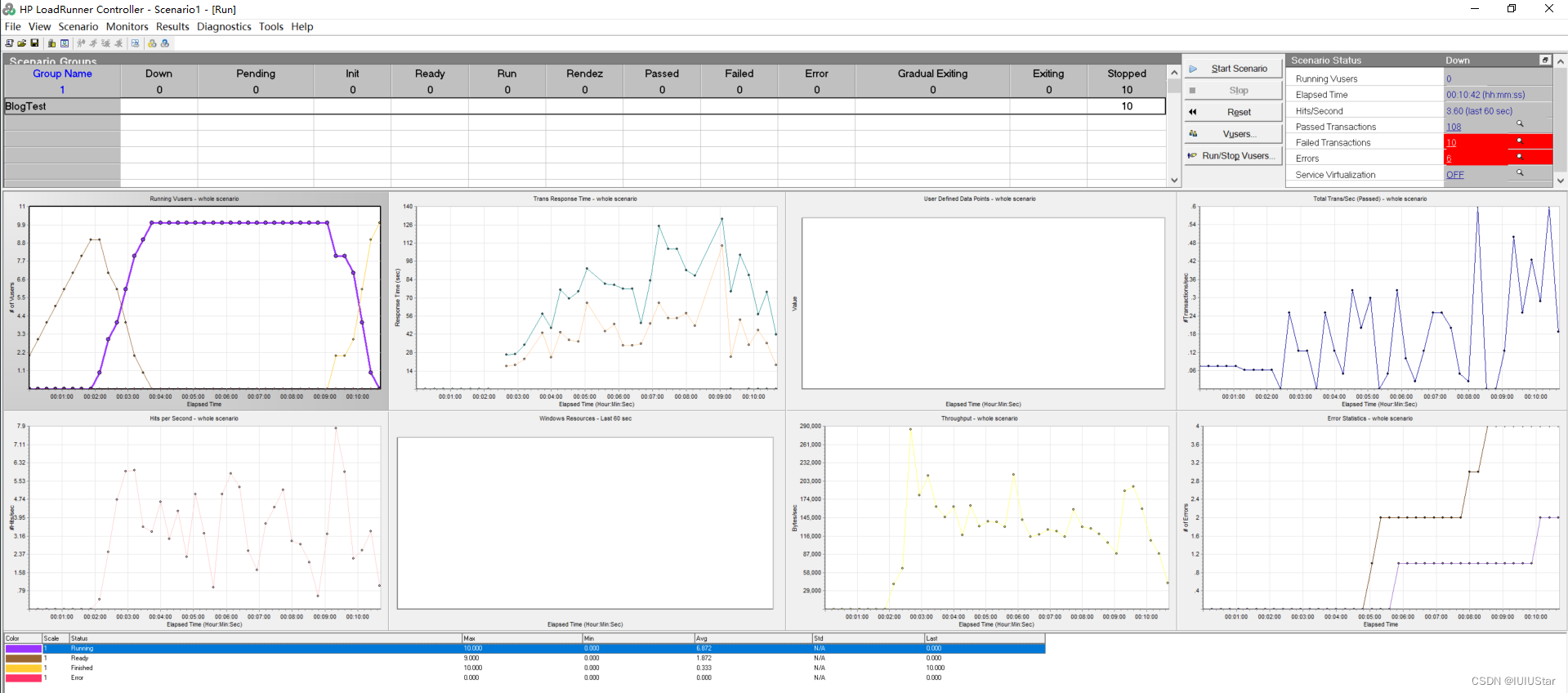This screenshot has height=693, width=1568.
Task: Click the second greyed-out running Vuser icon
Action: coord(93,43)
